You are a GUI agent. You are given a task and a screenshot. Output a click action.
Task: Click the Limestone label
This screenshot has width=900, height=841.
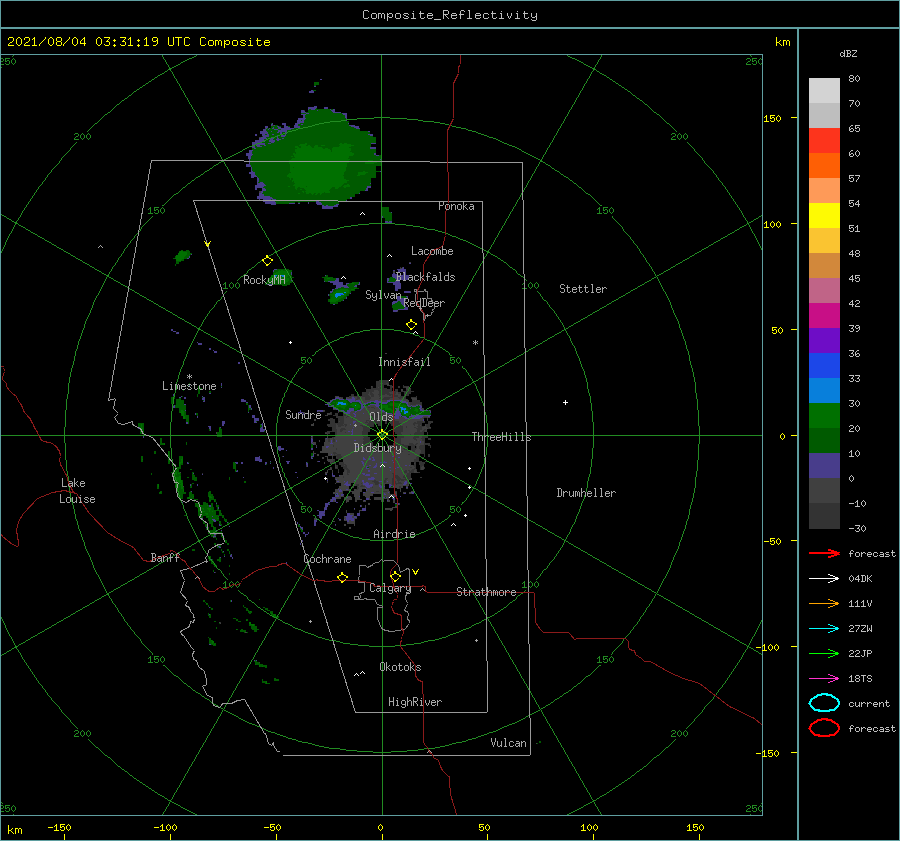click(x=189, y=386)
